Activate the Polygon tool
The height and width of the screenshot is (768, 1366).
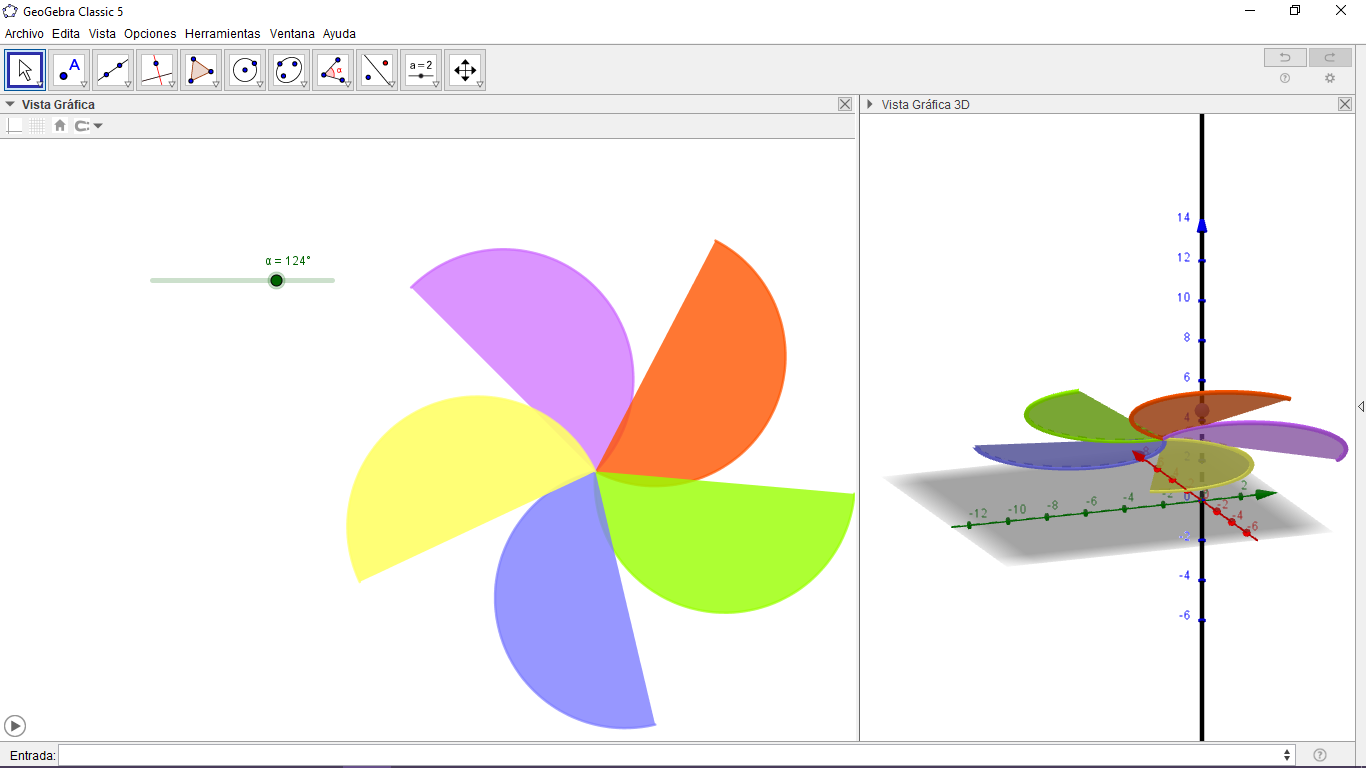[200, 69]
